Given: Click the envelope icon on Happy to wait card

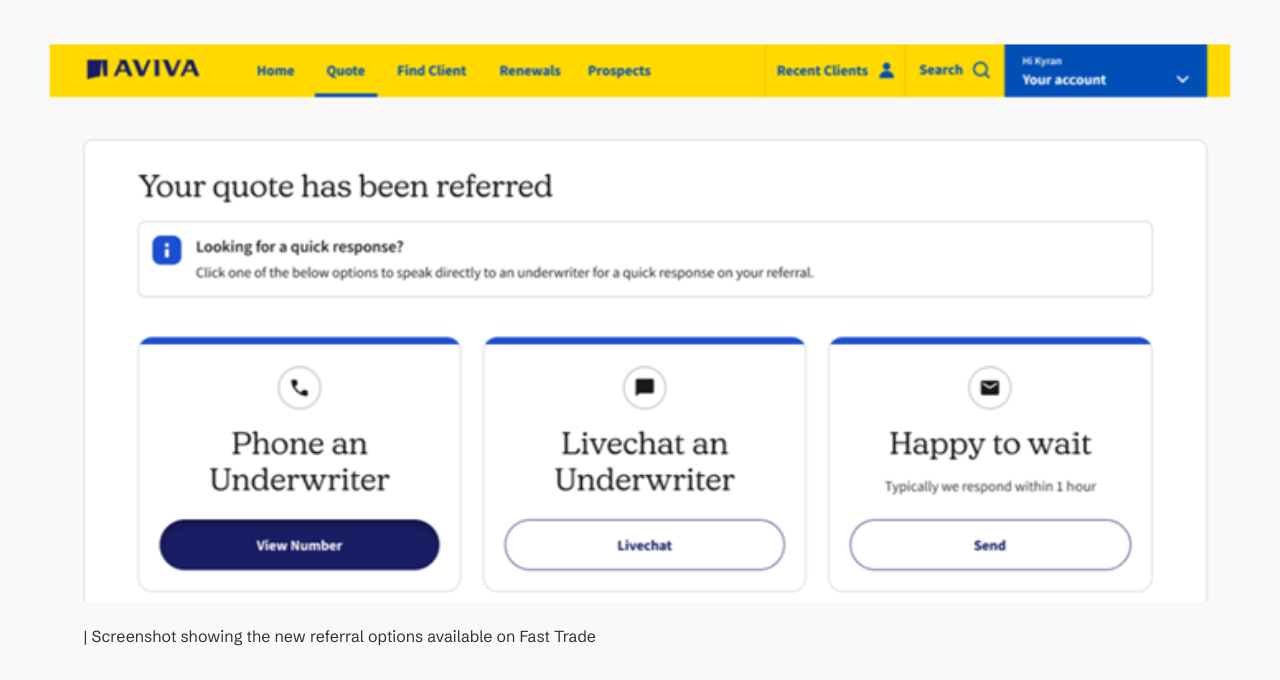Looking at the screenshot, I should [x=989, y=388].
